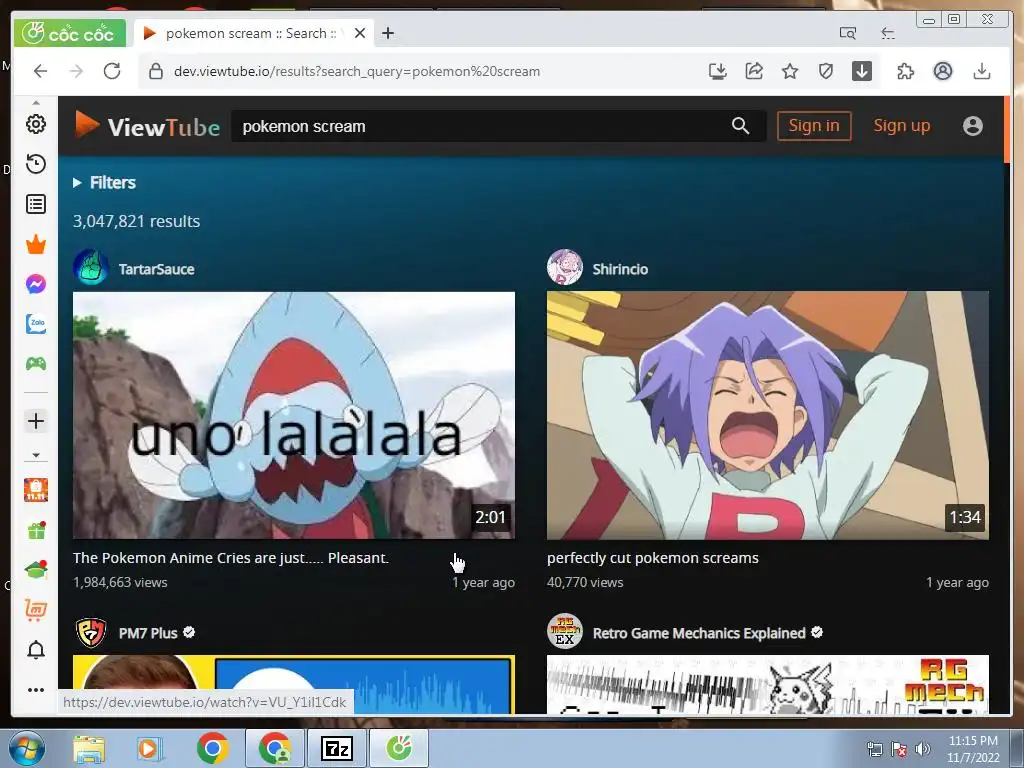View site security lock info
The image size is (1024, 768).
click(155, 71)
